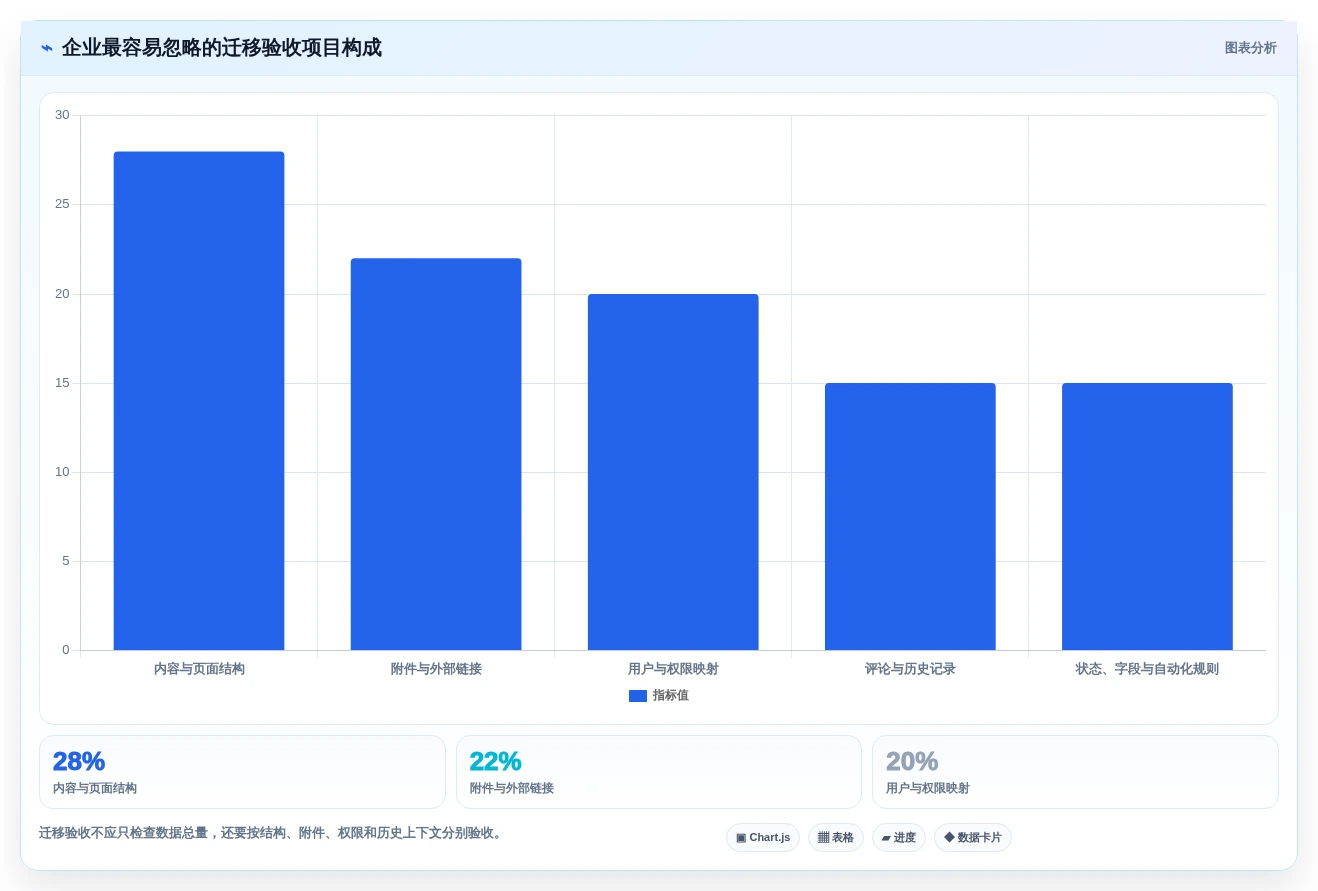Select the 状态、字段与自动化规则 bar

point(1147,517)
